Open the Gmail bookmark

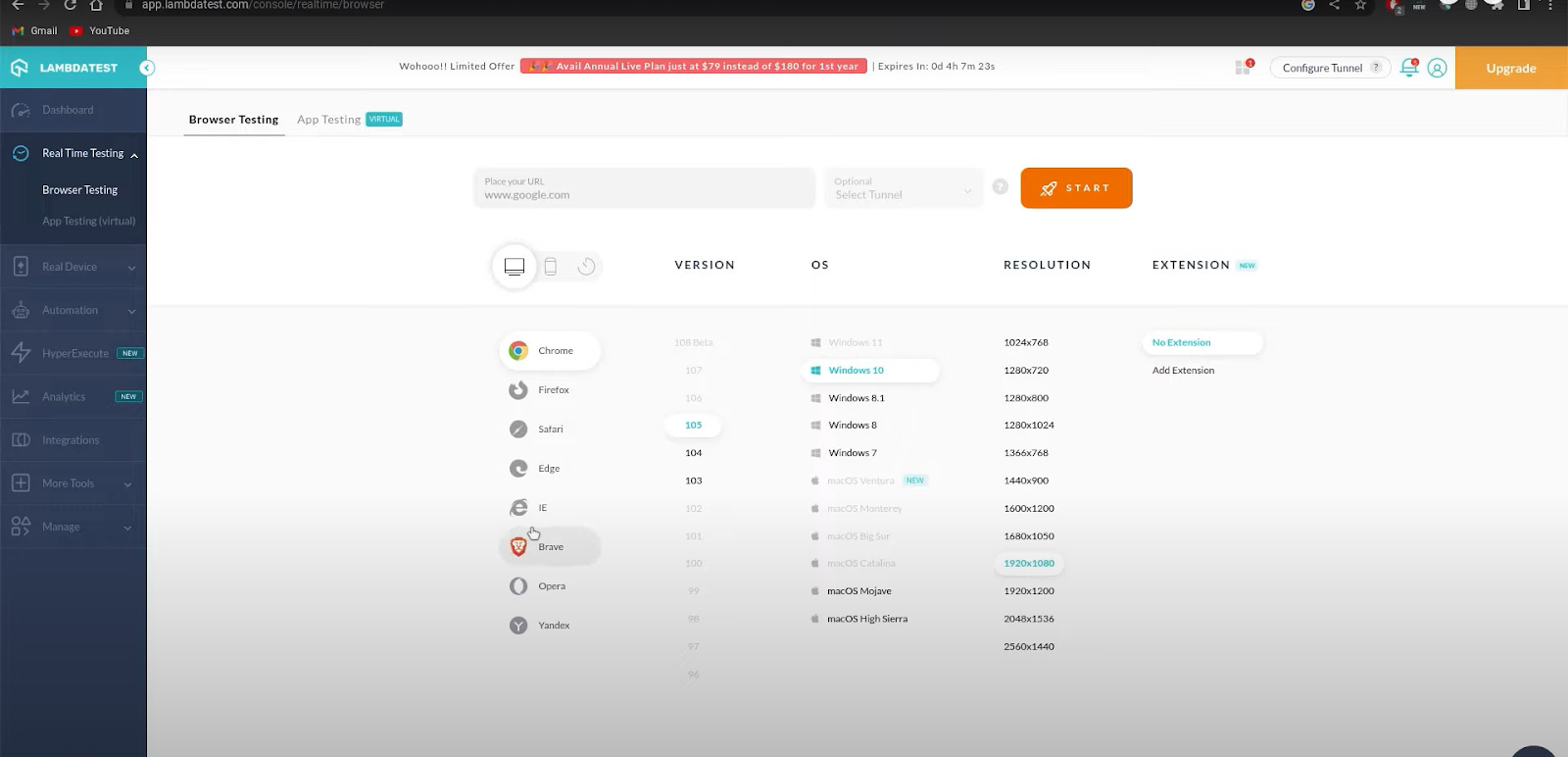(35, 30)
